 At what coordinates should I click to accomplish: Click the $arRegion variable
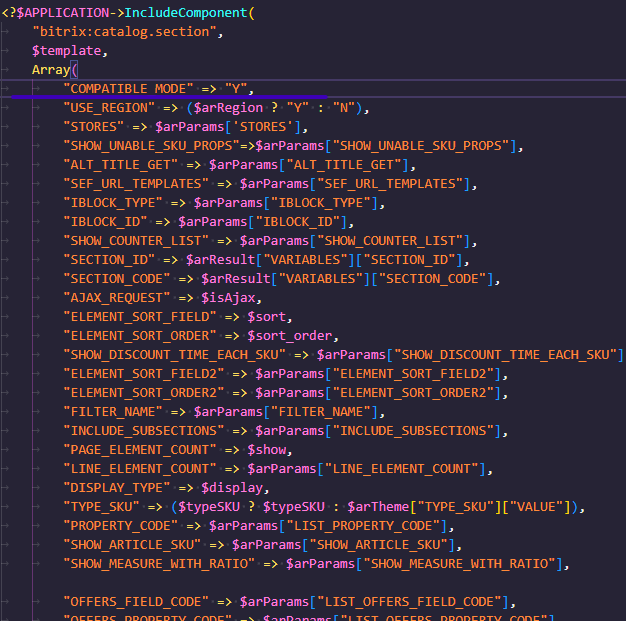click(228, 108)
